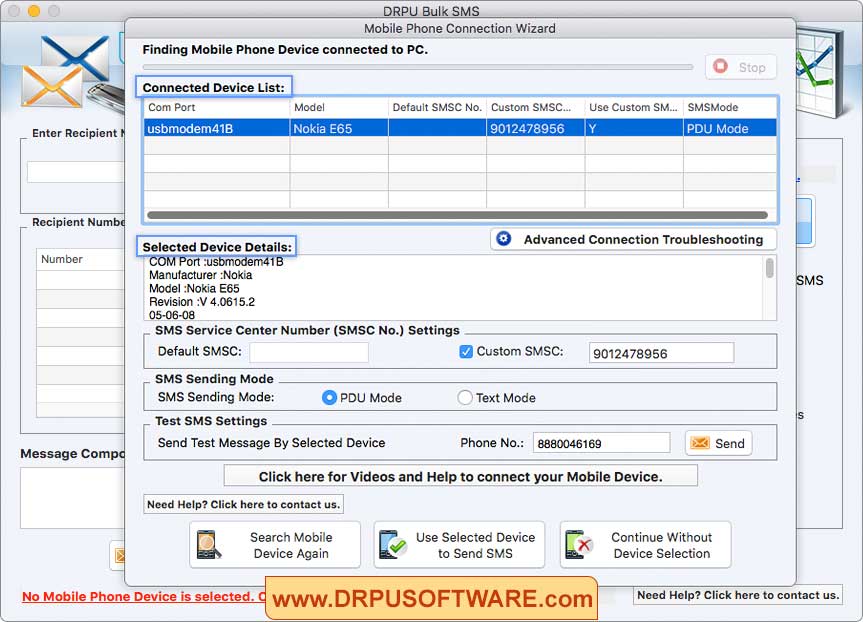
Task: Click Need Help contact link in main window
Action: point(738,595)
